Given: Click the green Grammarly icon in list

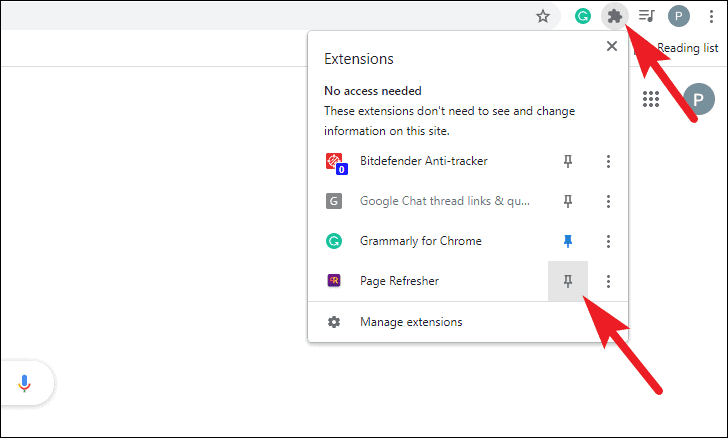Looking at the screenshot, I should 334,241.
